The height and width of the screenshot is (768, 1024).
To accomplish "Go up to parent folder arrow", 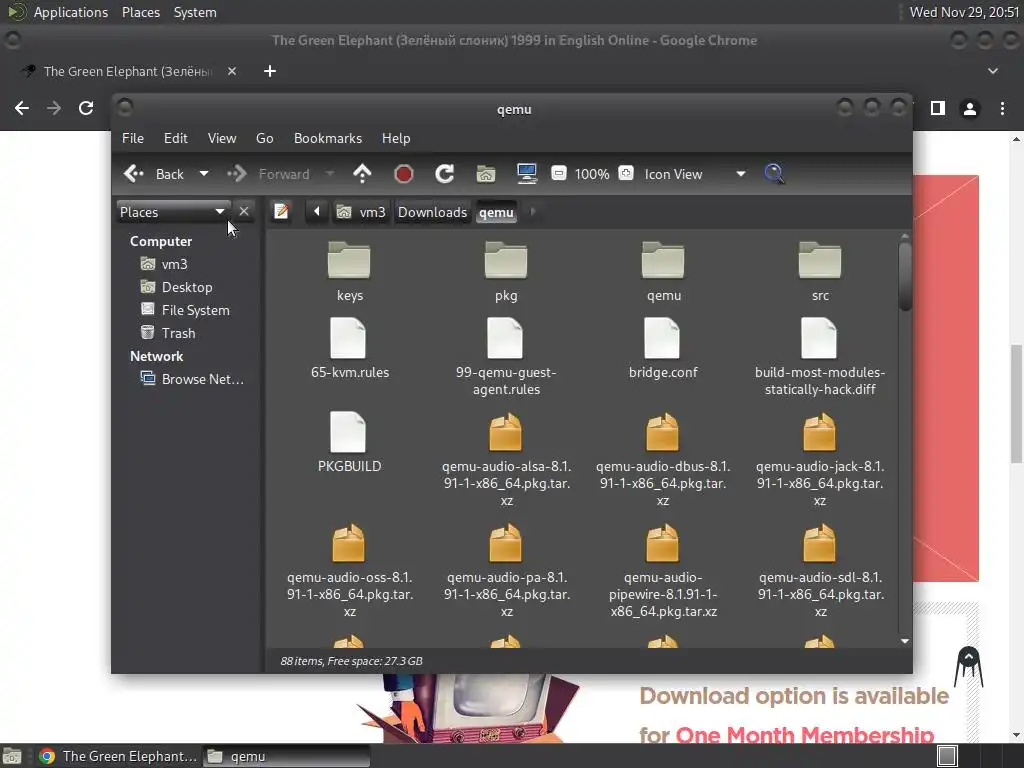I will pos(362,174).
